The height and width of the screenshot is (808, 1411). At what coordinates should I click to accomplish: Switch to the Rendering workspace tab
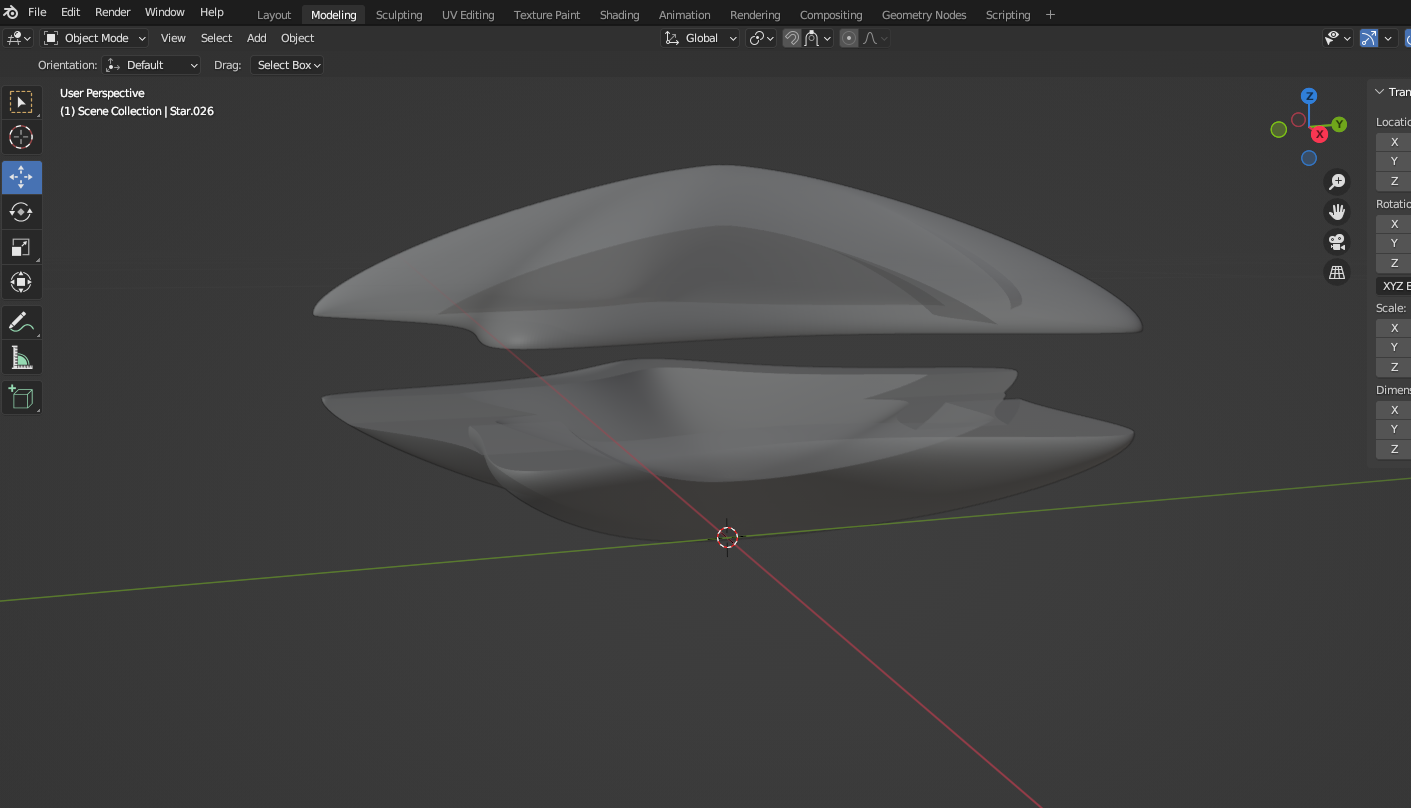755,15
